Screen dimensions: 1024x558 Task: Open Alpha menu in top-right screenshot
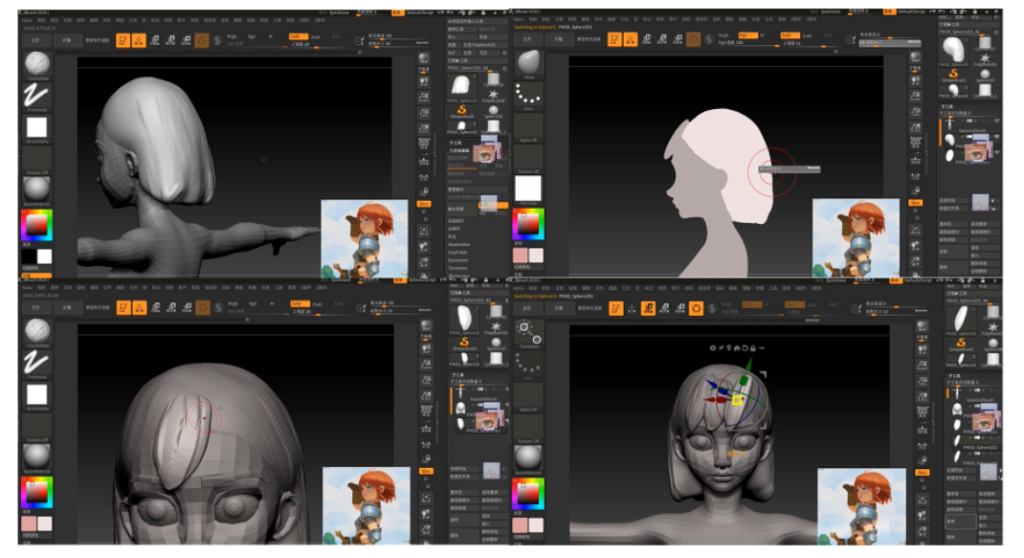(x=519, y=20)
